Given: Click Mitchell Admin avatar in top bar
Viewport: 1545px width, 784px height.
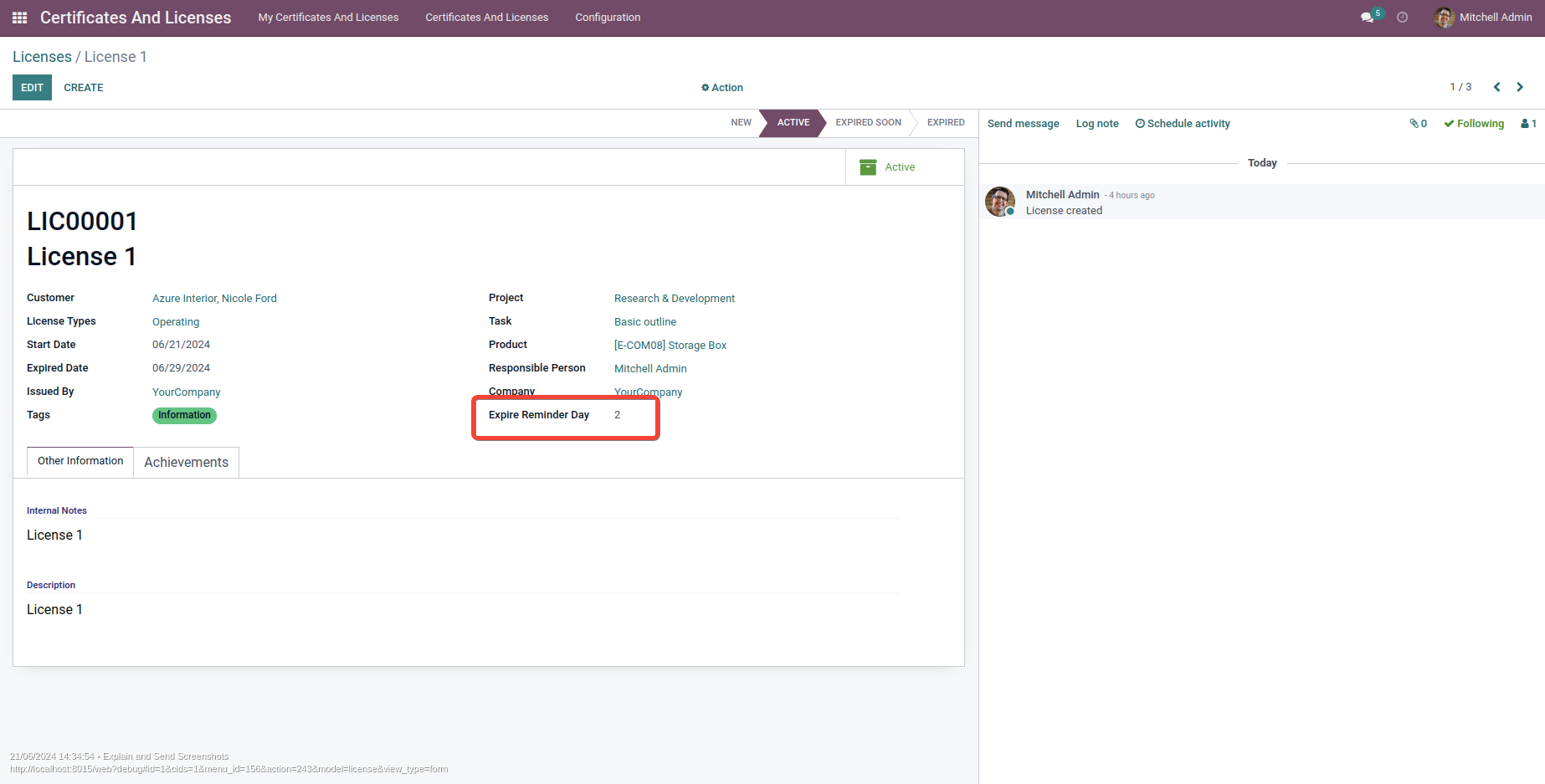Looking at the screenshot, I should pos(1444,18).
